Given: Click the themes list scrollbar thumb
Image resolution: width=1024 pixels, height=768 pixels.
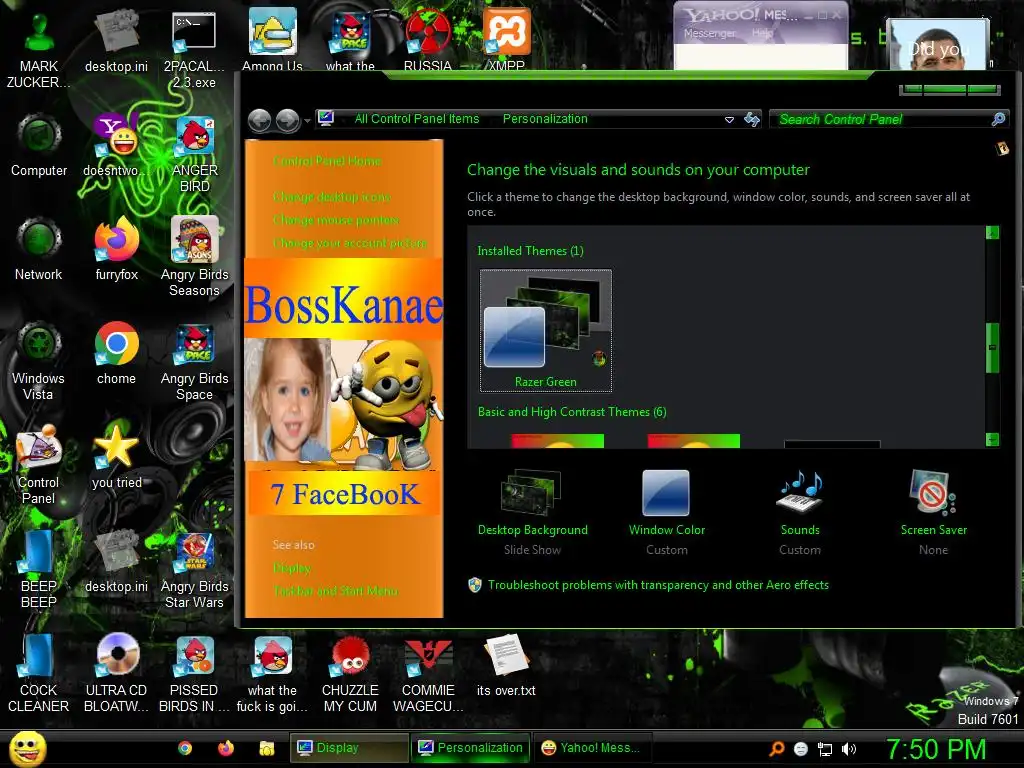Looking at the screenshot, I should [993, 347].
